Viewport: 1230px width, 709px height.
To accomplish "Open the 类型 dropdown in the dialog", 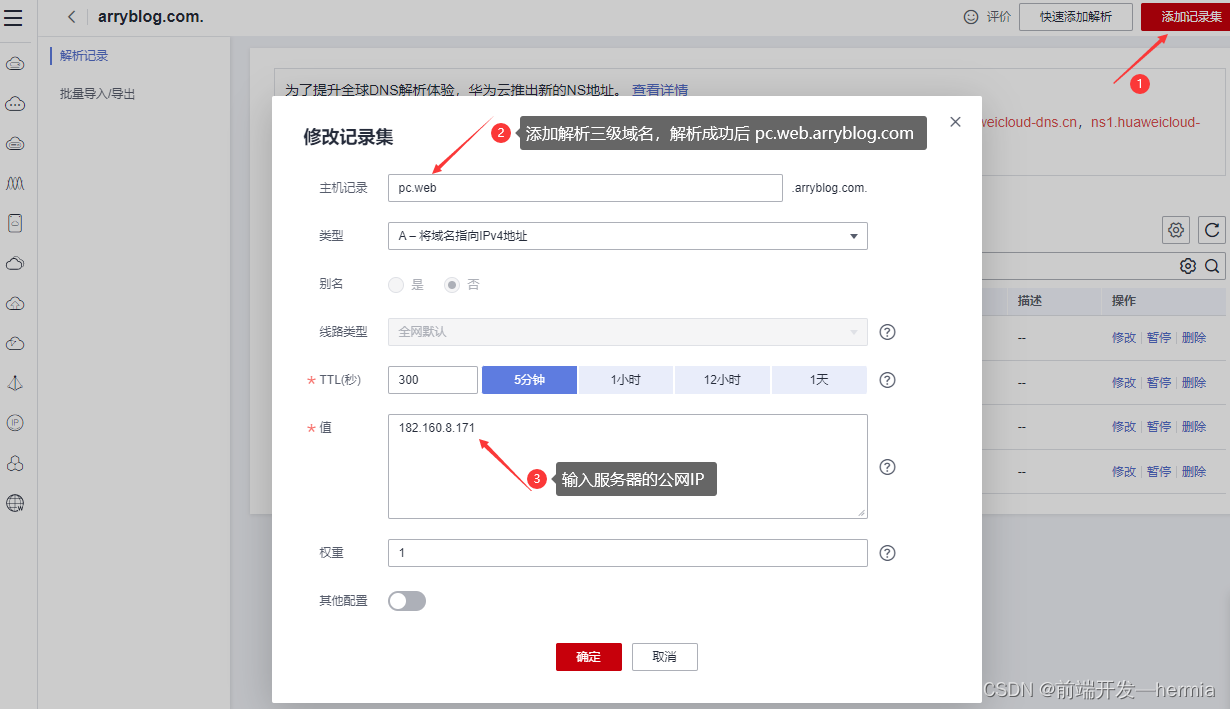I will 627,236.
